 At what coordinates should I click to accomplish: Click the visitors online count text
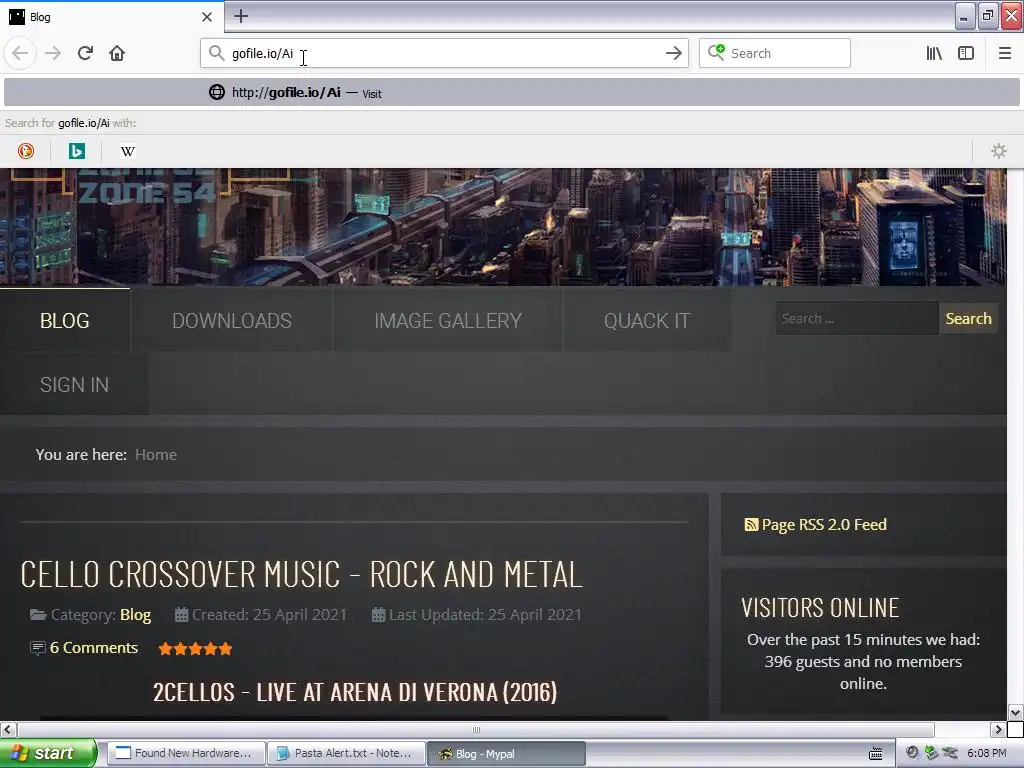[863, 662]
